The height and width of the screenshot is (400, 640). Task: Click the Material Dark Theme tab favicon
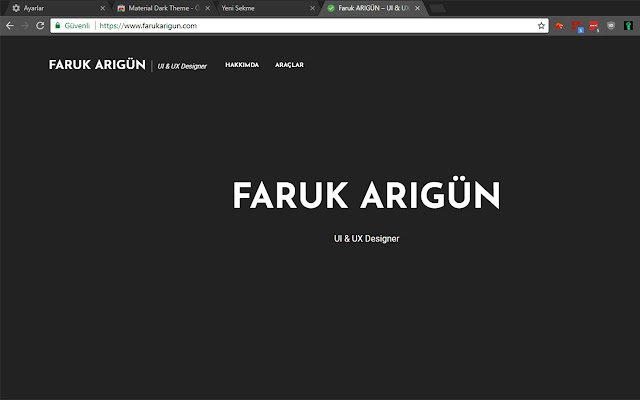tap(121, 8)
